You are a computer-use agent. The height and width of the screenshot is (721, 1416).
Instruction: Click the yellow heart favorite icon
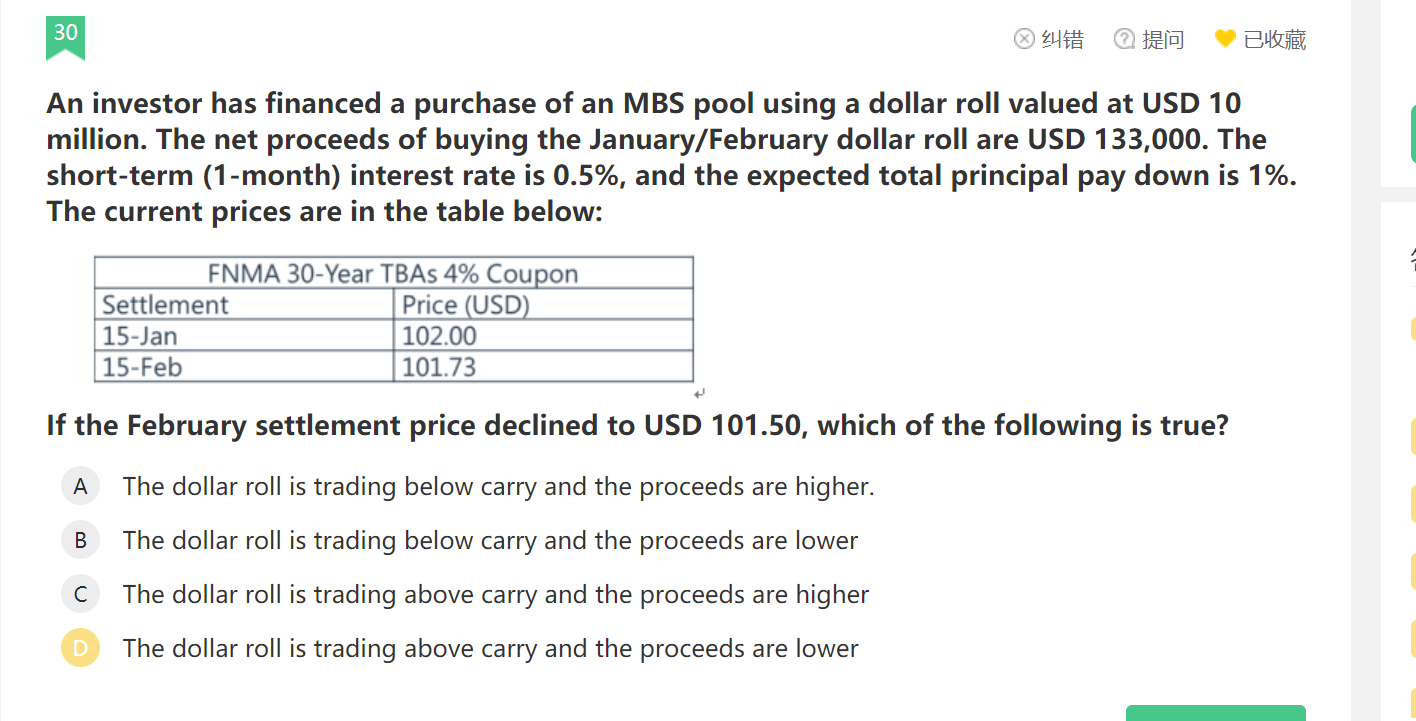1225,39
